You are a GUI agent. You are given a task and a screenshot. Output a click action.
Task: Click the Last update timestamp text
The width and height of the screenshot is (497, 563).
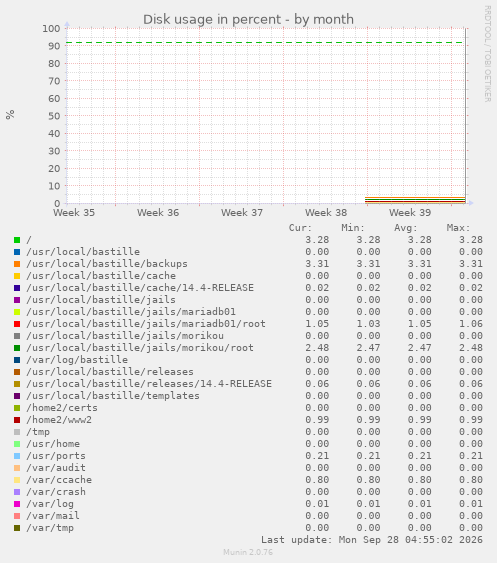tap(372, 540)
